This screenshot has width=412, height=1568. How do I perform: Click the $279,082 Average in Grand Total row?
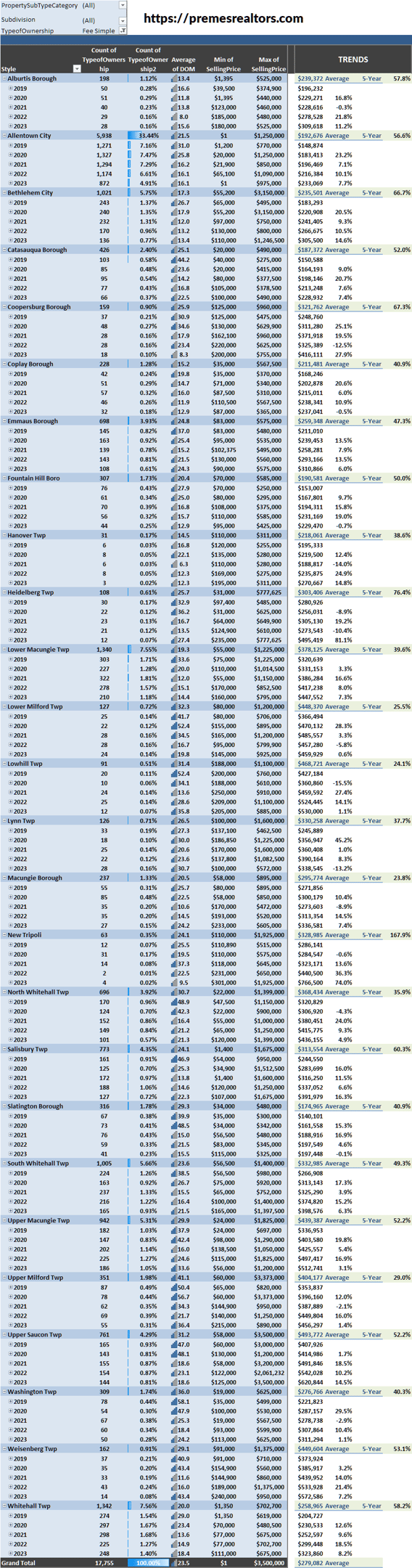(x=323, y=1564)
